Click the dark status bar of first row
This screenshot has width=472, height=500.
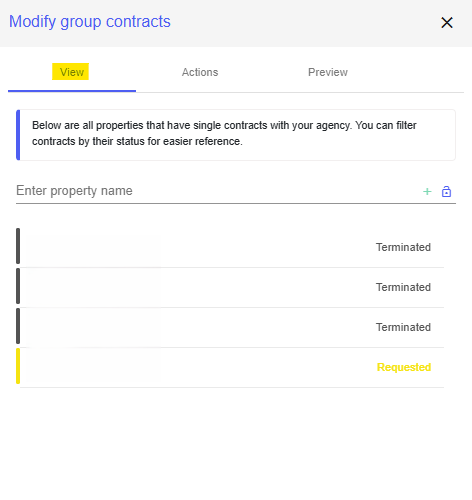[18, 246]
